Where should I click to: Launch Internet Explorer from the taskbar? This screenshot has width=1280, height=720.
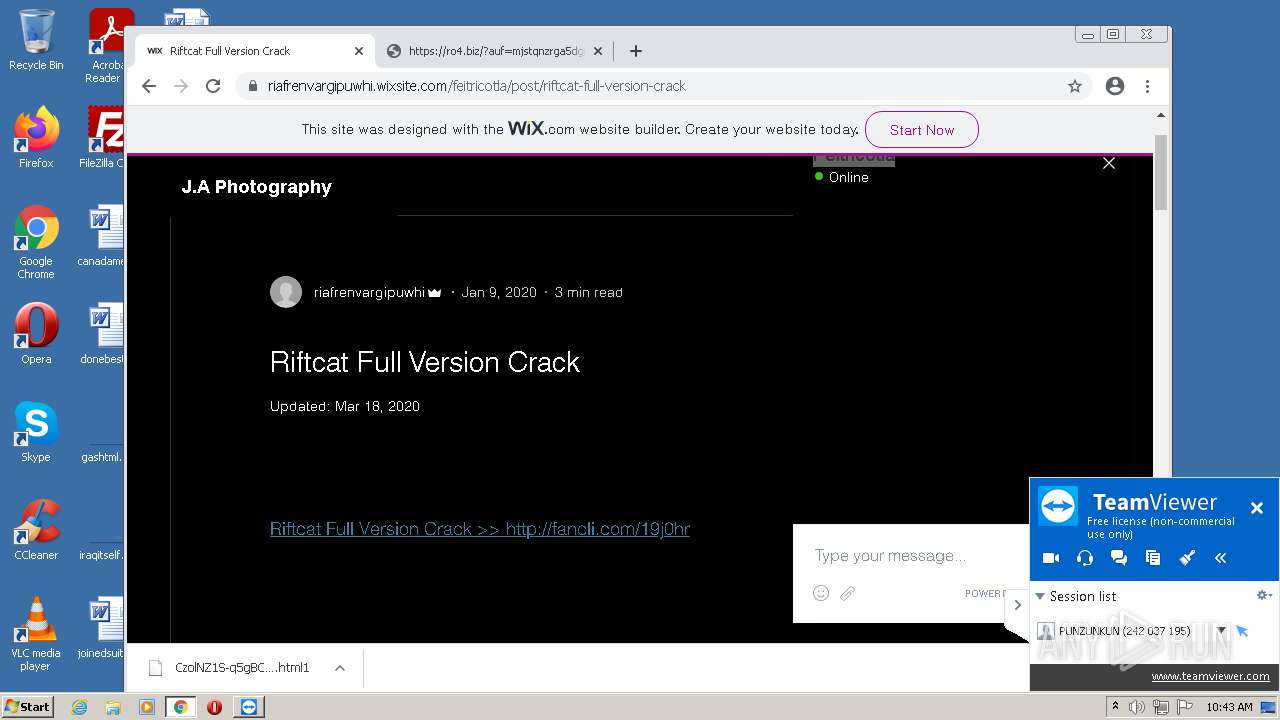point(79,707)
